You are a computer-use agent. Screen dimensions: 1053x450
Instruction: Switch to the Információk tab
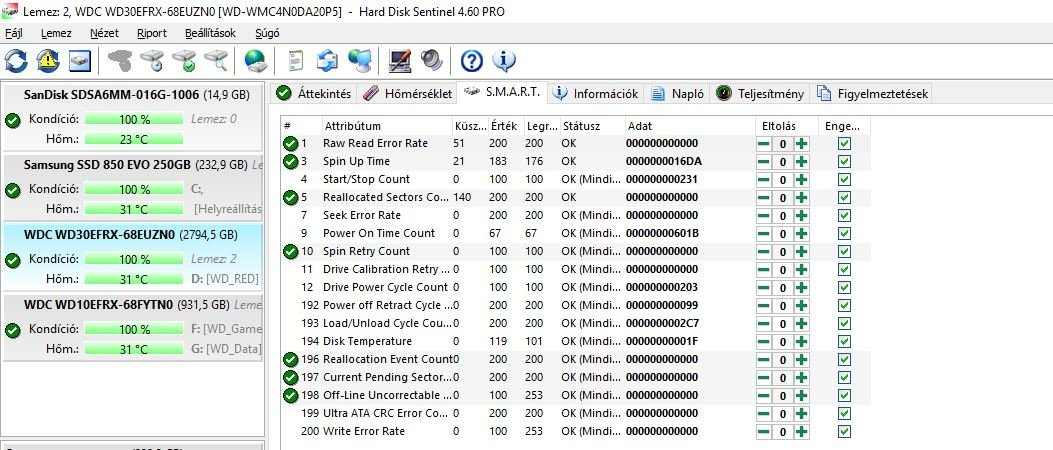[x=595, y=93]
